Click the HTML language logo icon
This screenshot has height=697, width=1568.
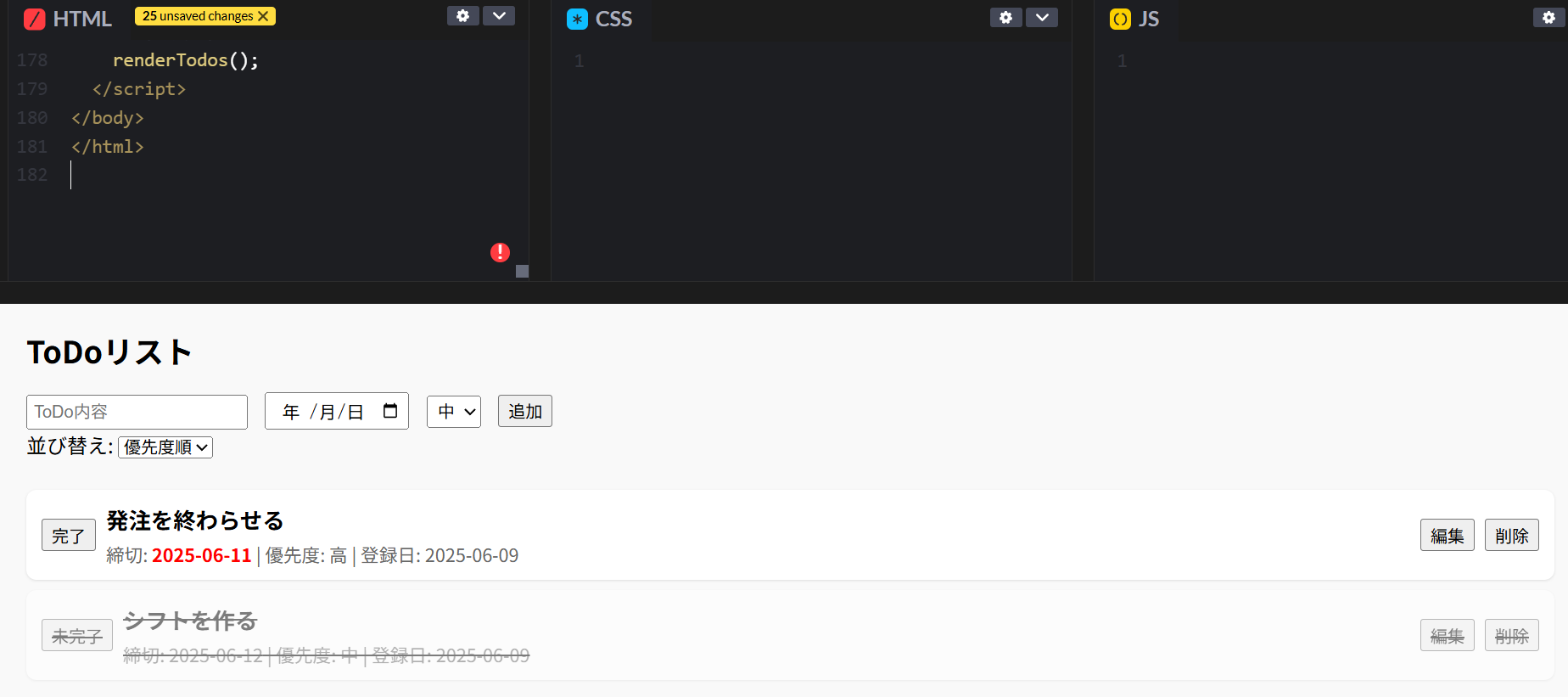34,19
